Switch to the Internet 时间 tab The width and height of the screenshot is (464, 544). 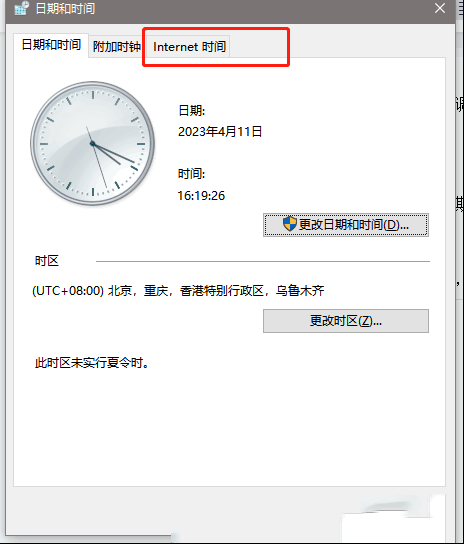pos(189,46)
